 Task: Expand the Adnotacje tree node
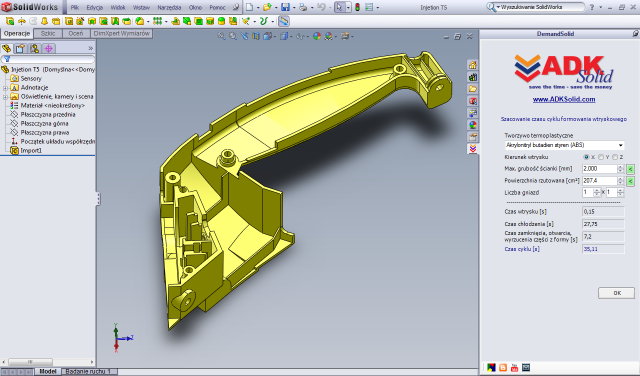coord(5,88)
